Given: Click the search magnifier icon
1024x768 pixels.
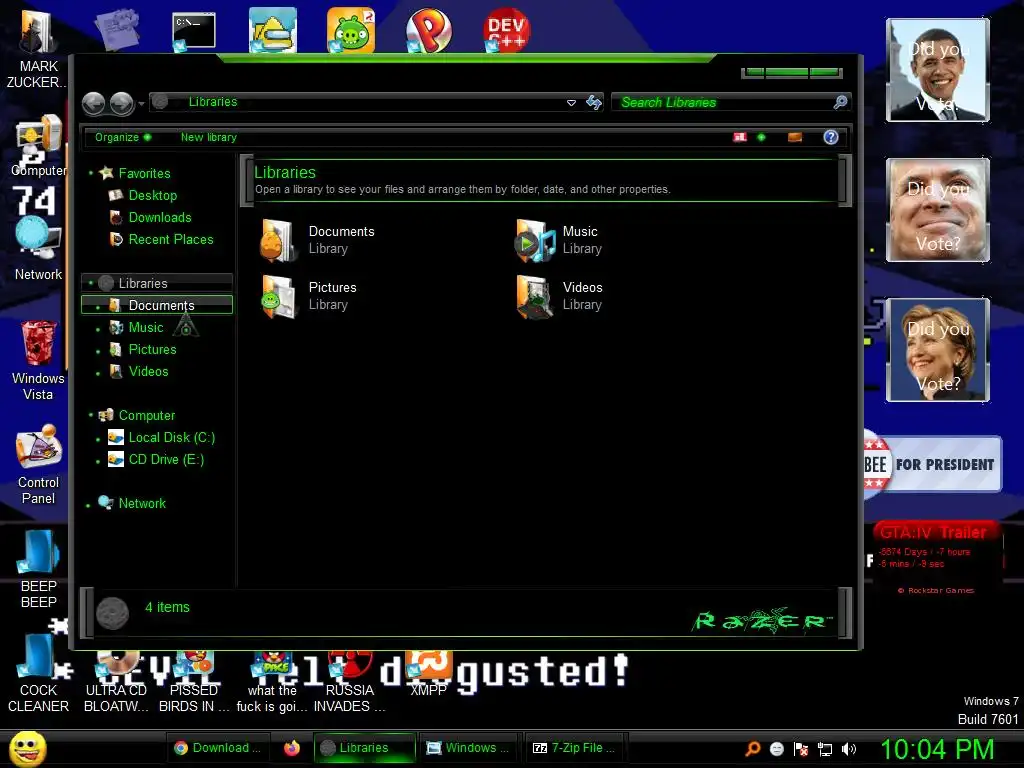Looking at the screenshot, I should (x=840, y=102).
